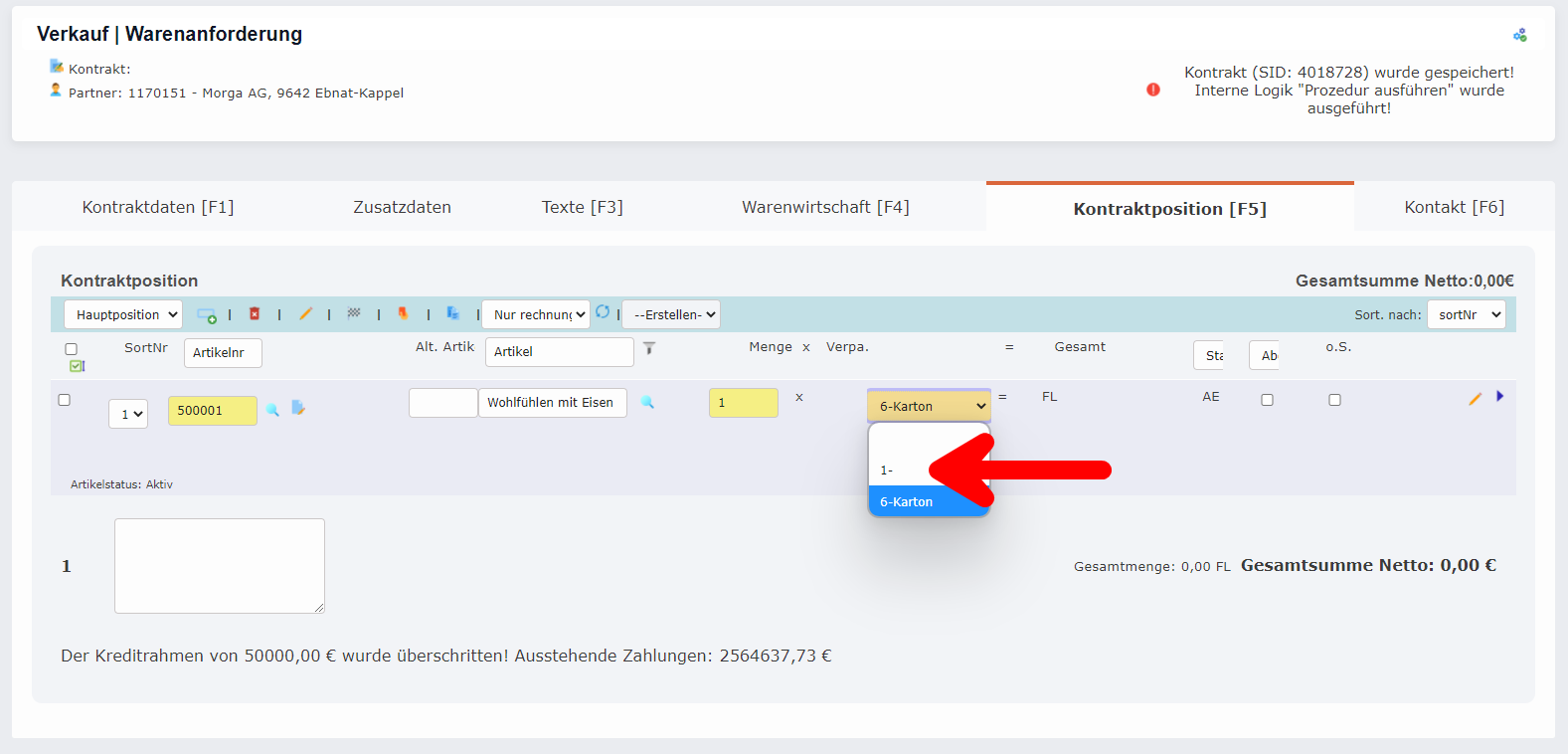Click the Gesamt column header
Image resolution: width=1568 pixels, height=754 pixels.
(x=1080, y=347)
